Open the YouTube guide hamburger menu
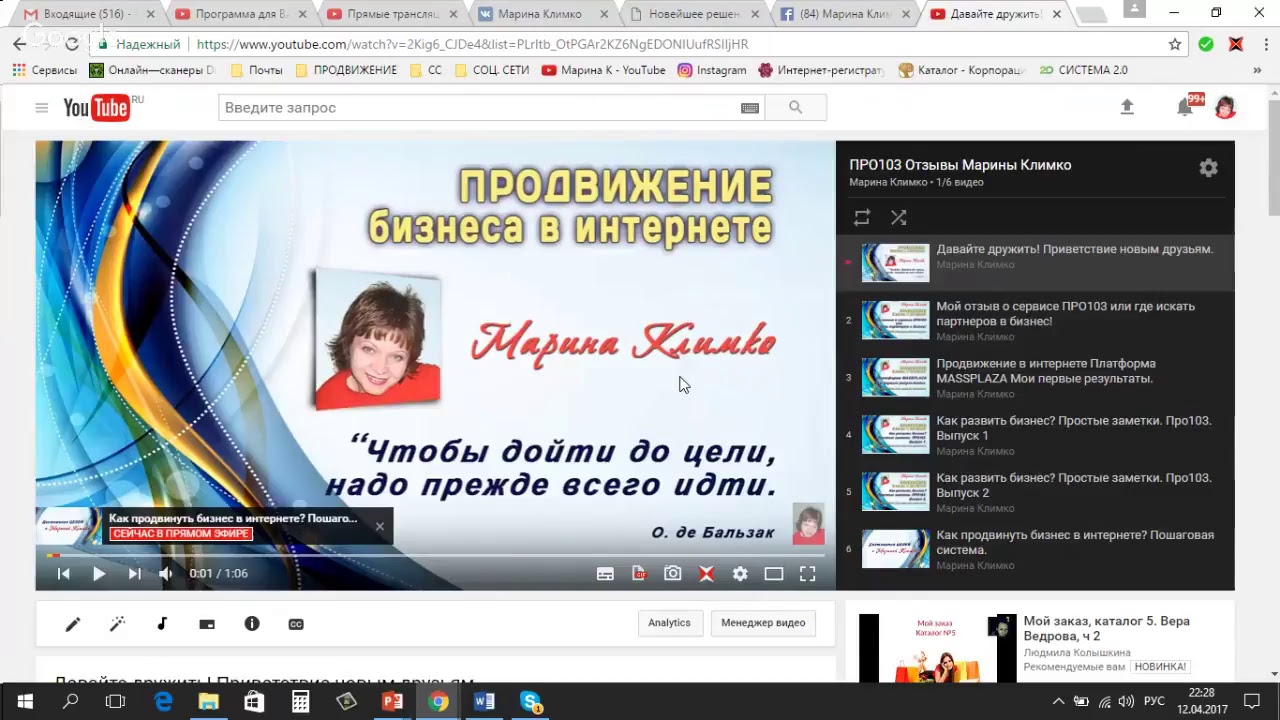The width and height of the screenshot is (1280, 720). click(x=41, y=108)
